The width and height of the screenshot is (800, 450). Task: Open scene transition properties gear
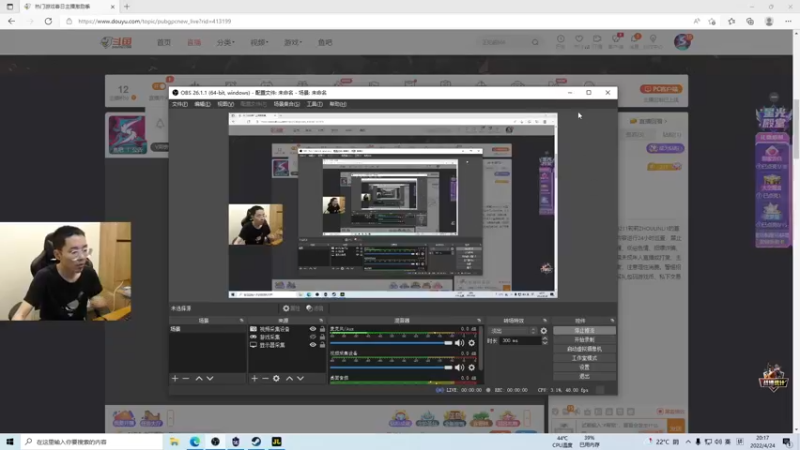click(x=544, y=331)
